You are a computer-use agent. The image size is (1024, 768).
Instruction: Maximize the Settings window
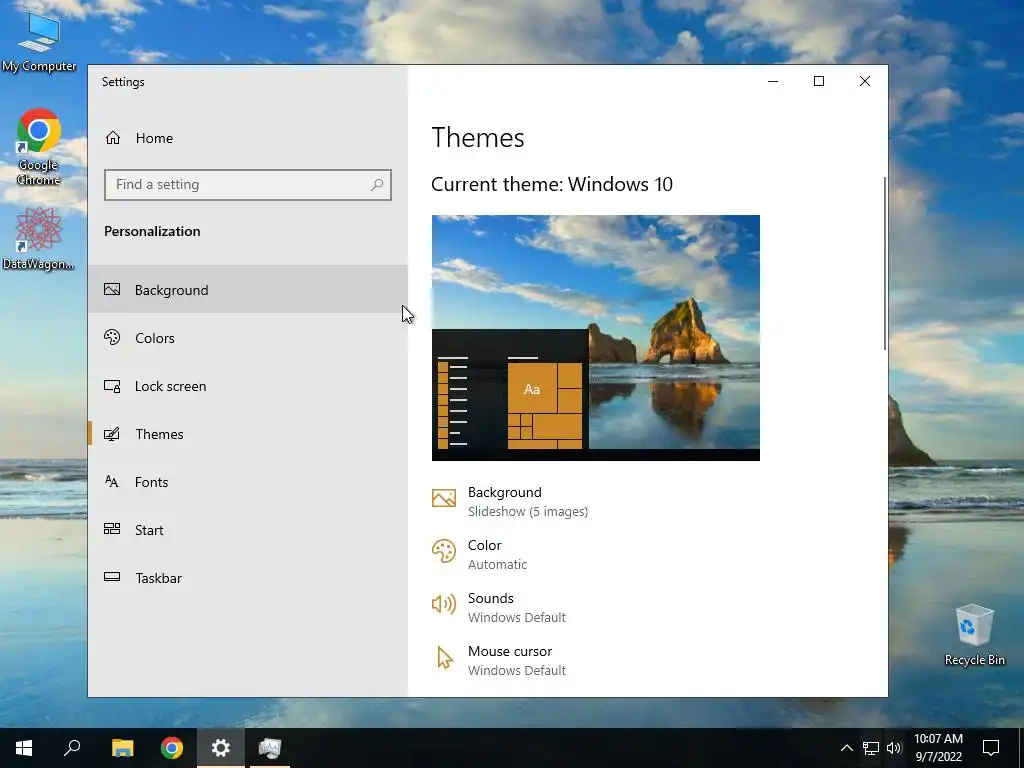pos(819,81)
